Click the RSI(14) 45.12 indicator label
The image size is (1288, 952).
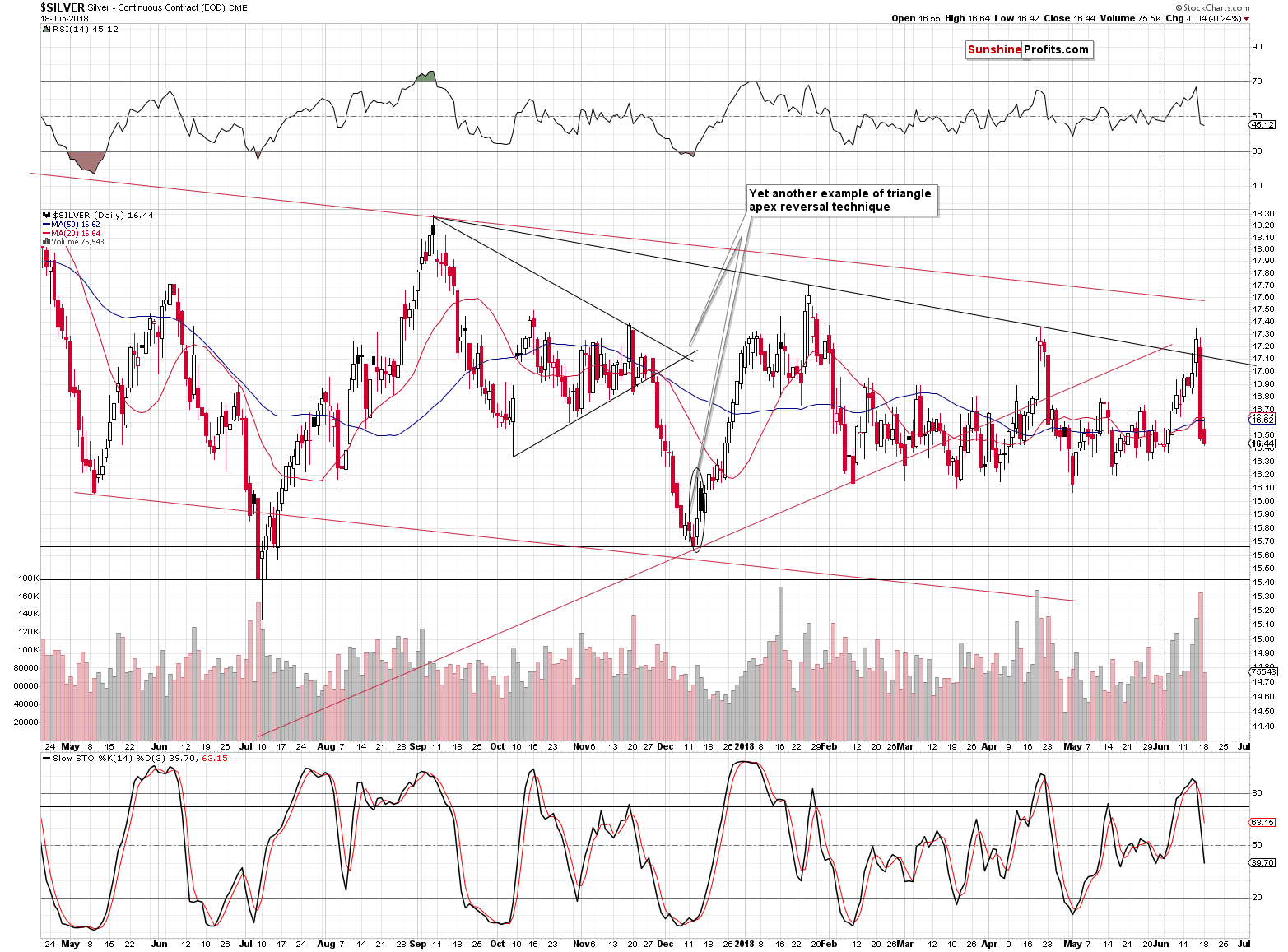[x=81, y=29]
